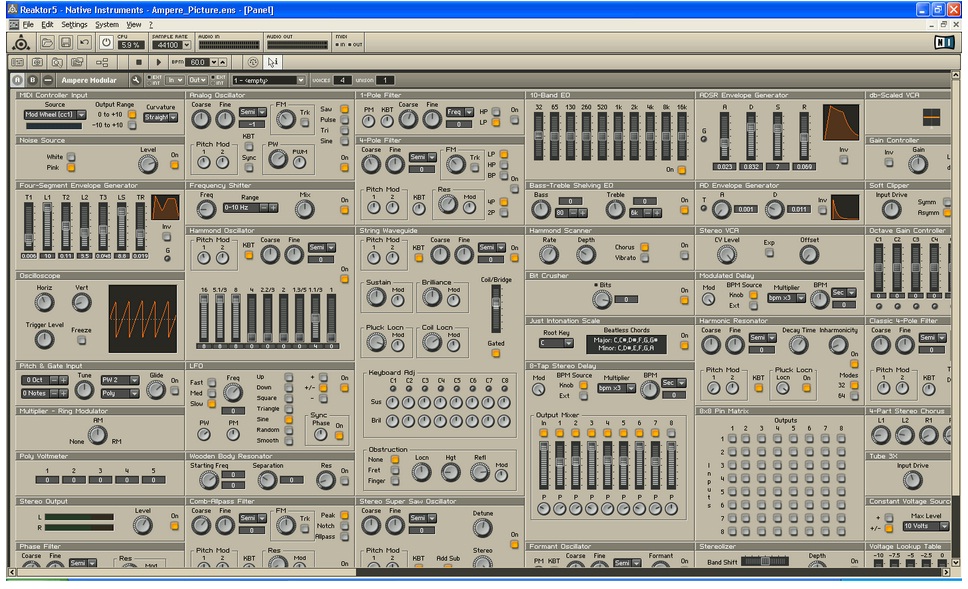
Task: Open Analog Oscillator Semi dropdown
Action: click(x=252, y=112)
